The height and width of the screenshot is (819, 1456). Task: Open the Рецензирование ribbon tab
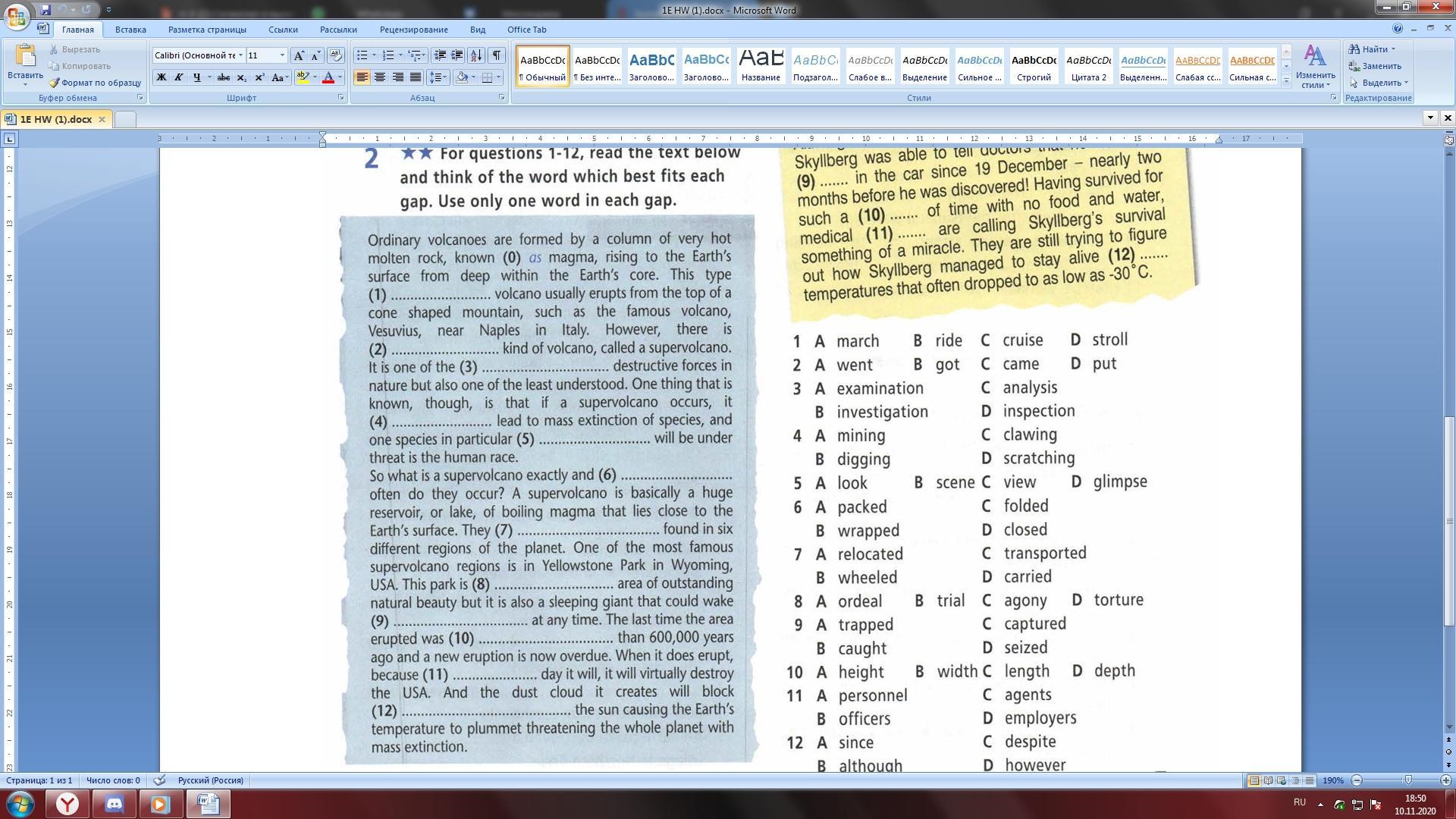(413, 30)
